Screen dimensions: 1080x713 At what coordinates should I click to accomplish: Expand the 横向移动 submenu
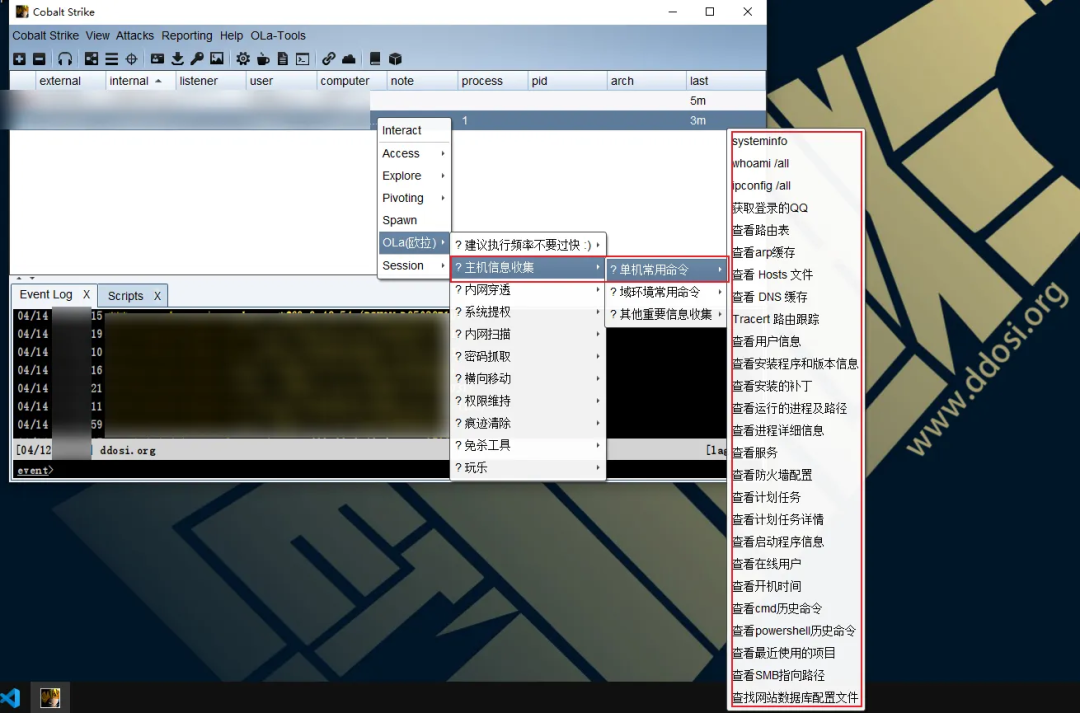(528, 378)
